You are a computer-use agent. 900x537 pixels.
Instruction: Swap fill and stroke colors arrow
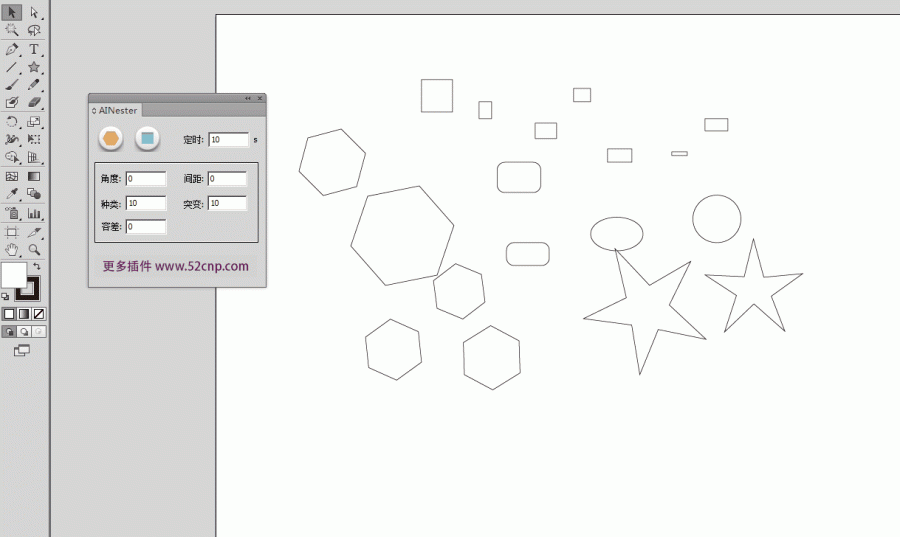point(37,266)
